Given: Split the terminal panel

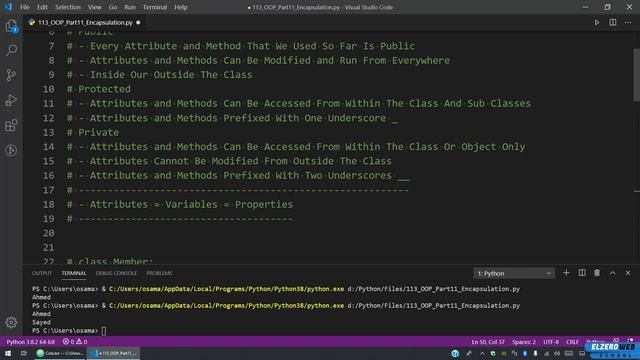Looking at the screenshot, I should [x=582, y=273].
